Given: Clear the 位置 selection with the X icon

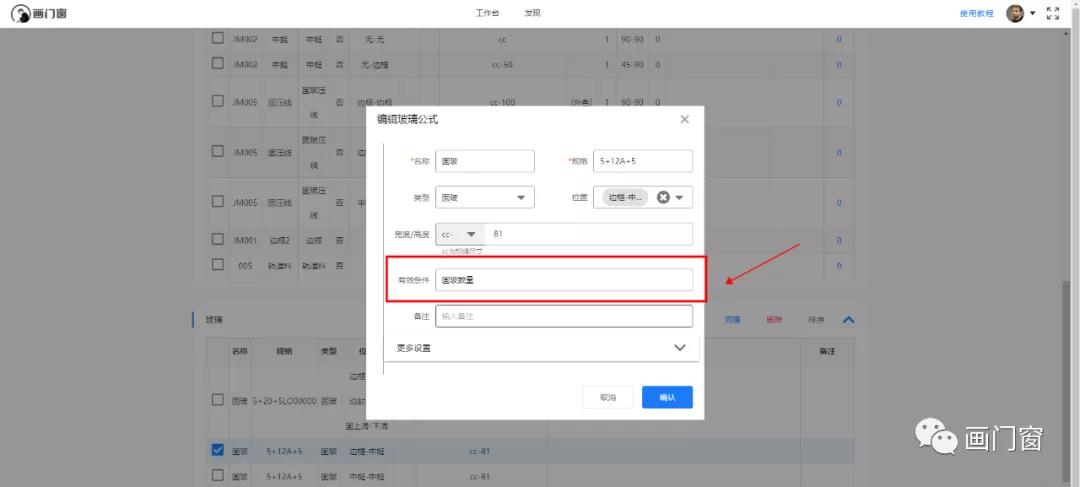Looking at the screenshot, I should 663,198.
